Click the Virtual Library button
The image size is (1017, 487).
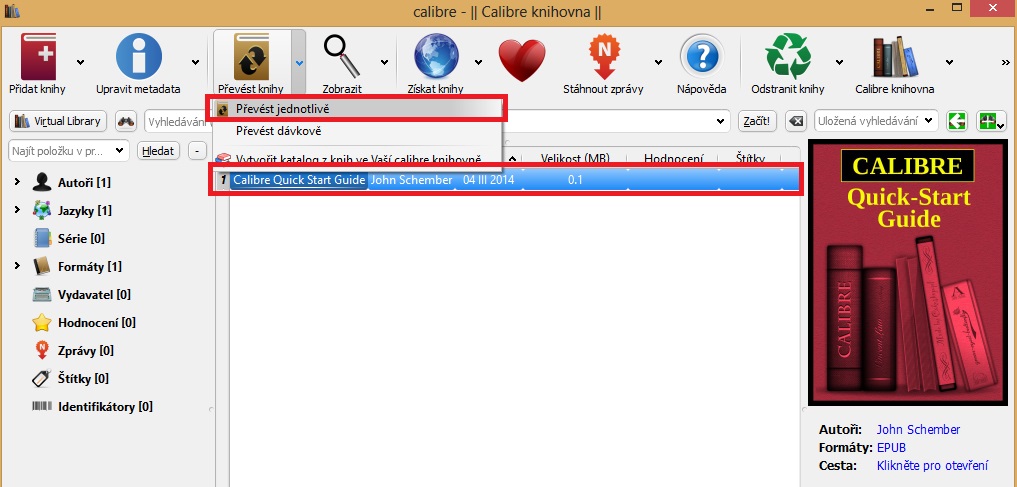(58, 121)
